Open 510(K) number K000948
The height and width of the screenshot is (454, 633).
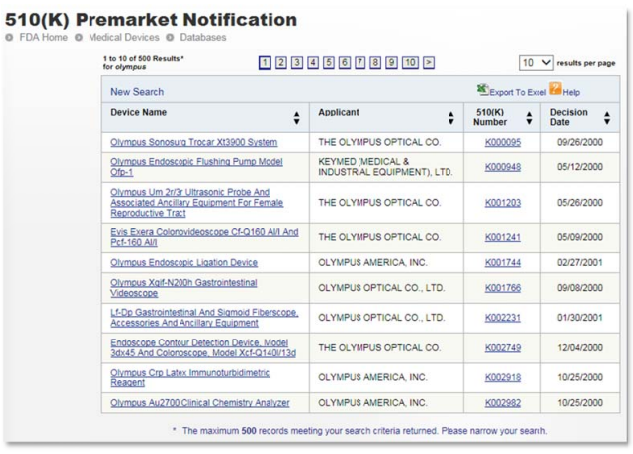tap(502, 167)
